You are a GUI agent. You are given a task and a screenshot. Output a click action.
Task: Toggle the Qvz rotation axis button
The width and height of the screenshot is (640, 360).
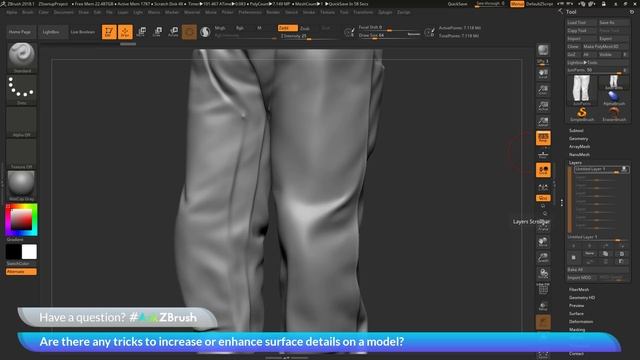(x=543, y=198)
